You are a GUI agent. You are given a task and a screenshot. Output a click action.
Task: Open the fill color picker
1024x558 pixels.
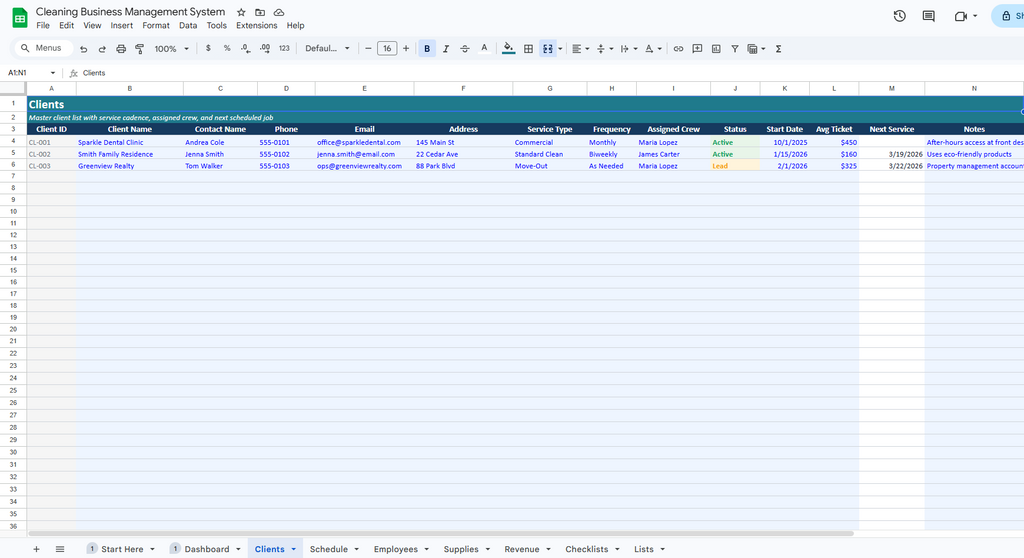[x=508, y=48]
